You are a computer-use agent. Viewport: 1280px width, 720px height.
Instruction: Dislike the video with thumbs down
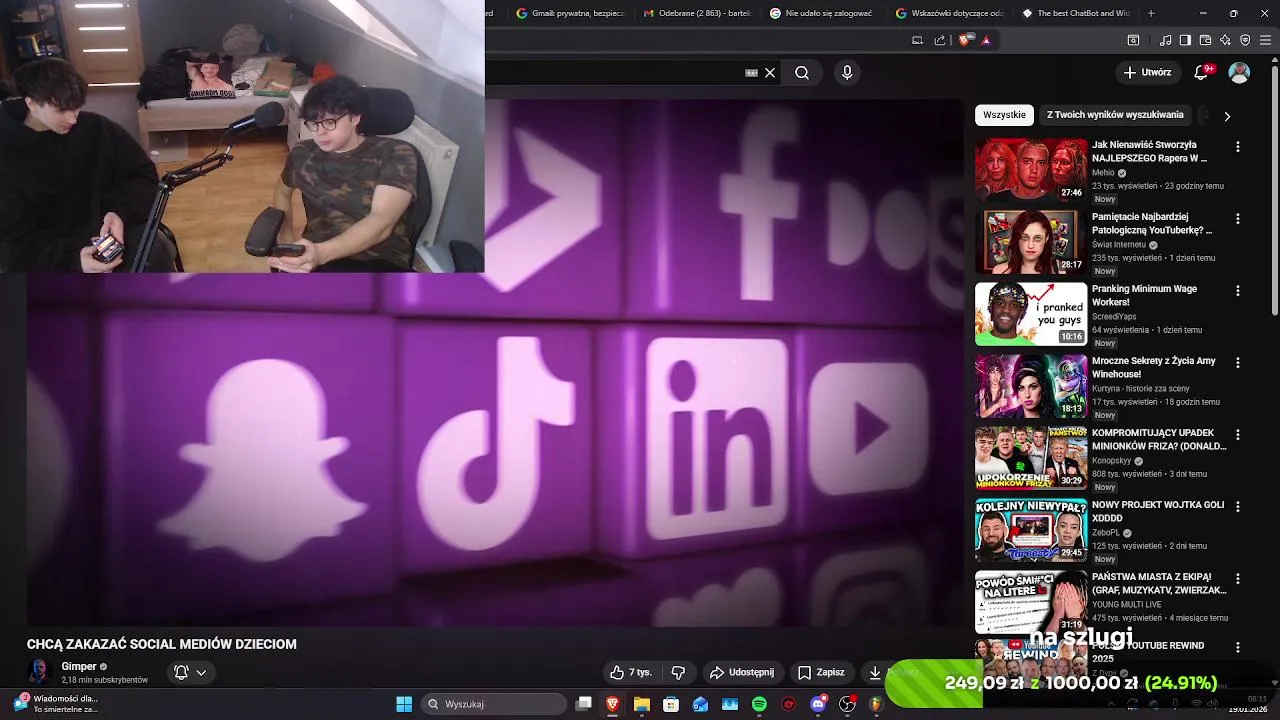tap(678, 672)
